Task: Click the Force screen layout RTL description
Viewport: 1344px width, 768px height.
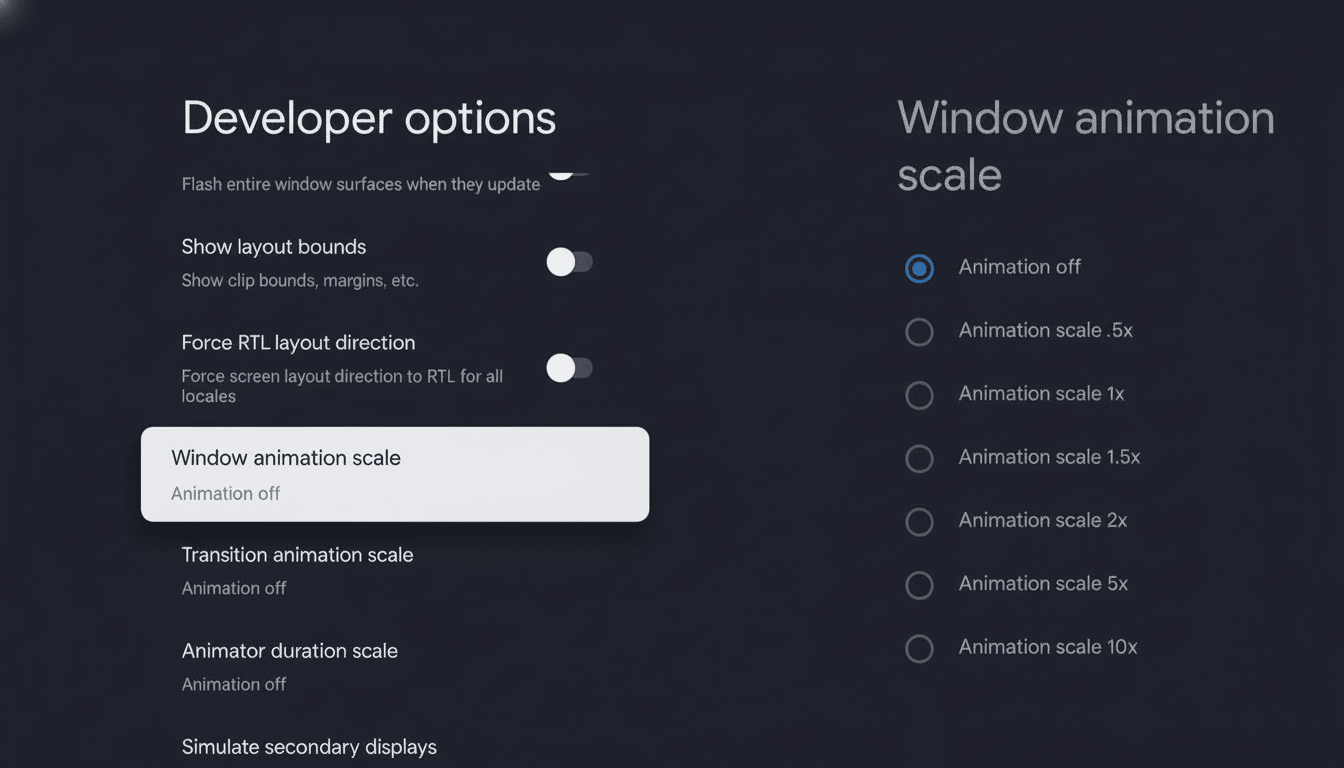Action: coord(342,386)
